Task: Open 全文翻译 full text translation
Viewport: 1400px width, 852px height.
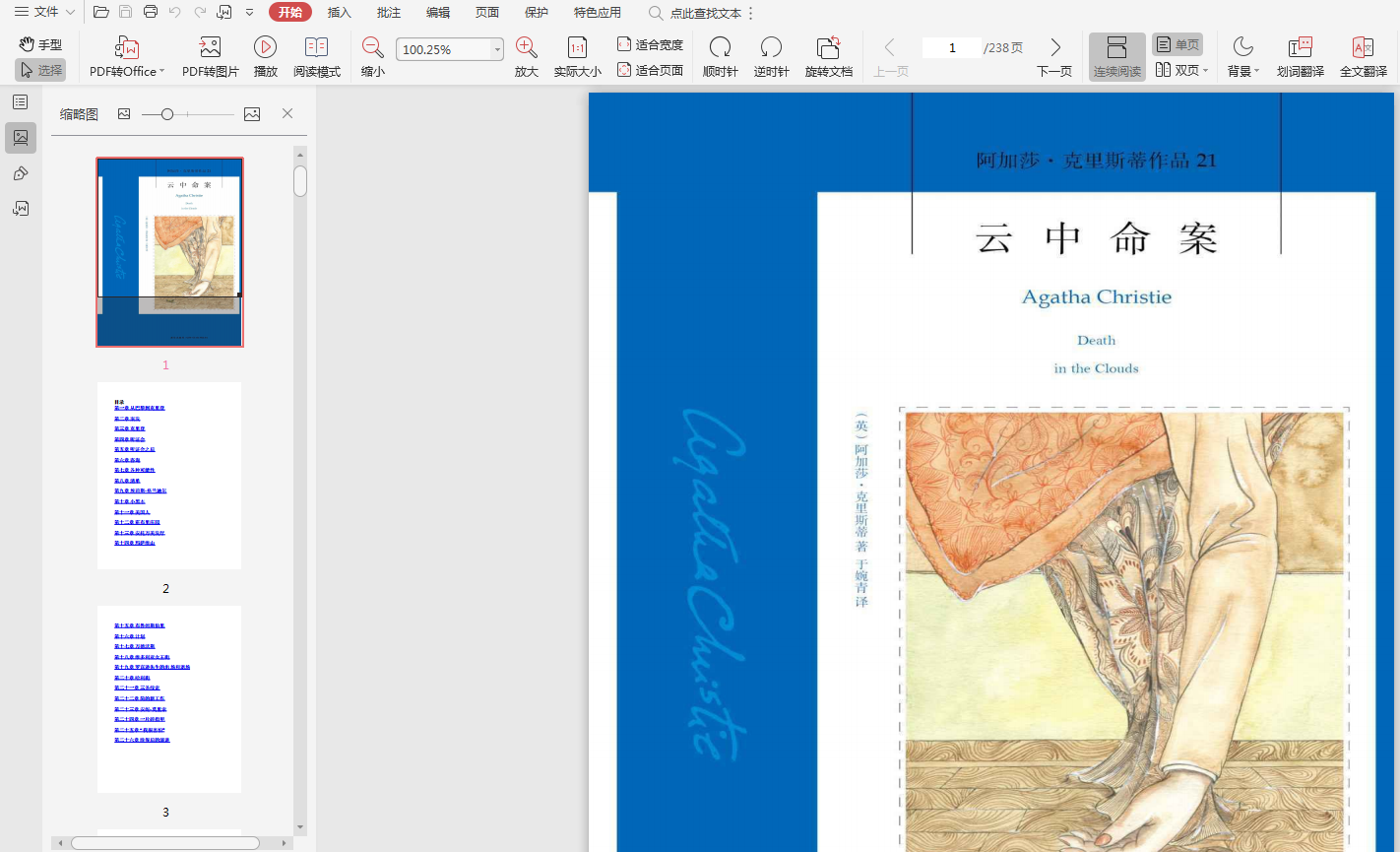Action: tap(1364, 56)
